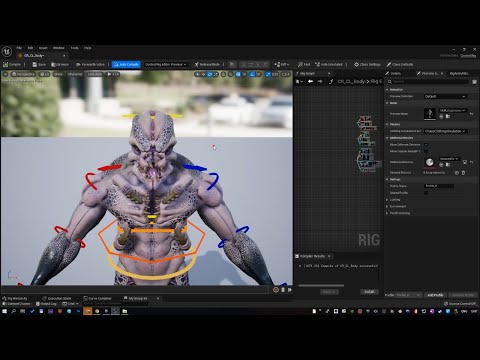Viewport: 480px width, 360px height.
Task: Open the Clothing Simulation Factory dropdown
Action: coord(445,131)
